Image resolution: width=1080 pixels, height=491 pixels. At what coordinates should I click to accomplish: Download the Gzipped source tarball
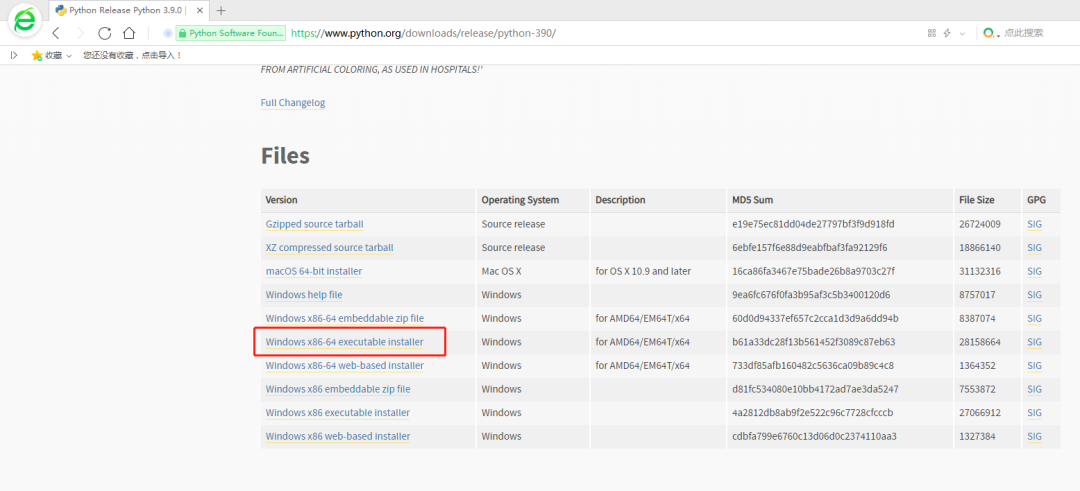[314, 224]
